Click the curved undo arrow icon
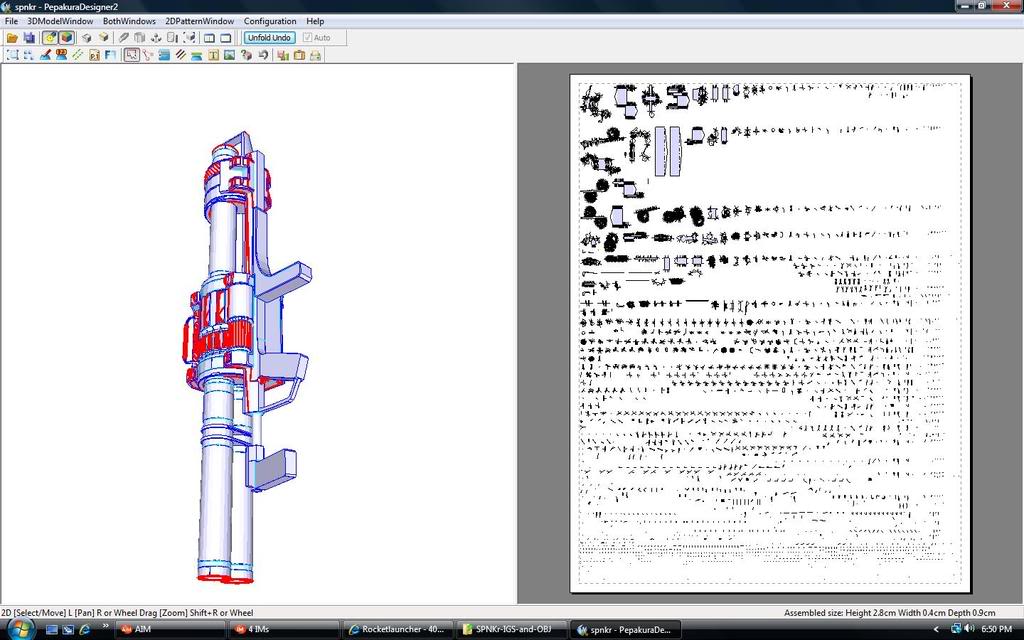1024x640 pixels. [x=264, y=55]
